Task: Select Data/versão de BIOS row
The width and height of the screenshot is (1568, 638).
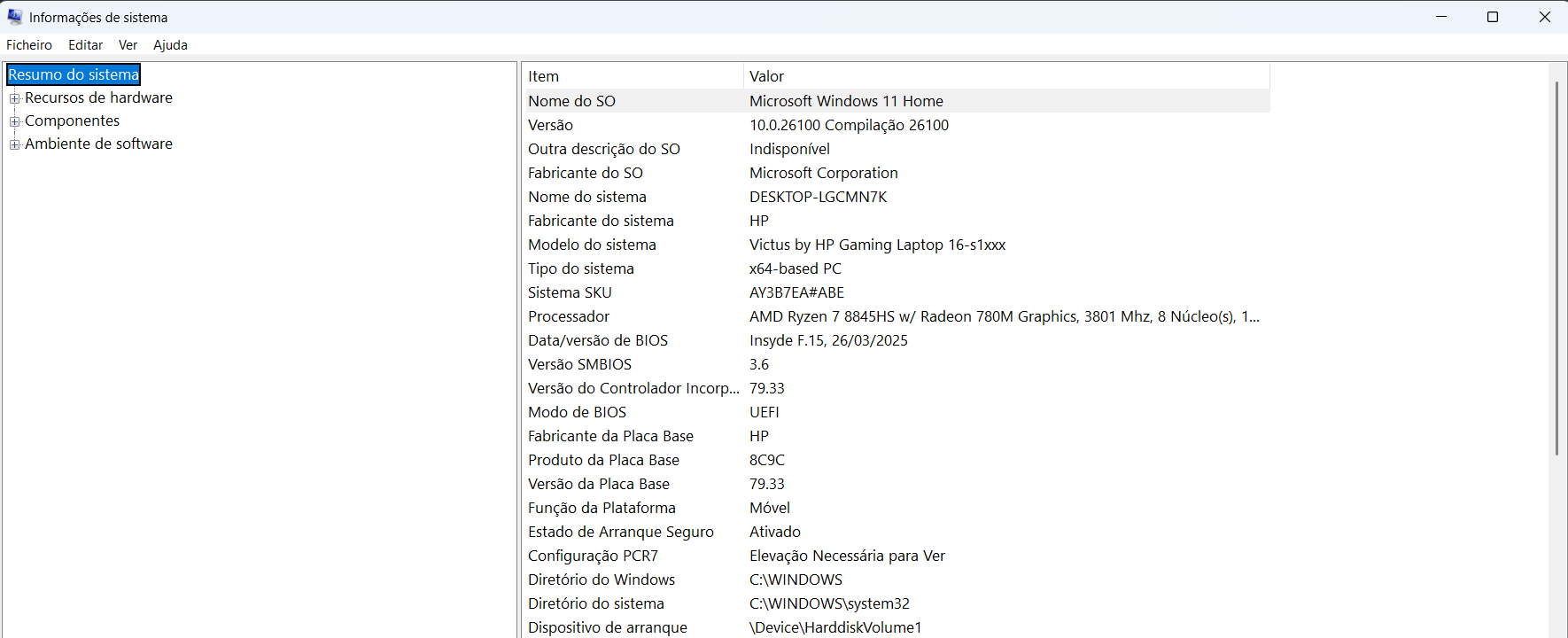Action: pos(897,340)
